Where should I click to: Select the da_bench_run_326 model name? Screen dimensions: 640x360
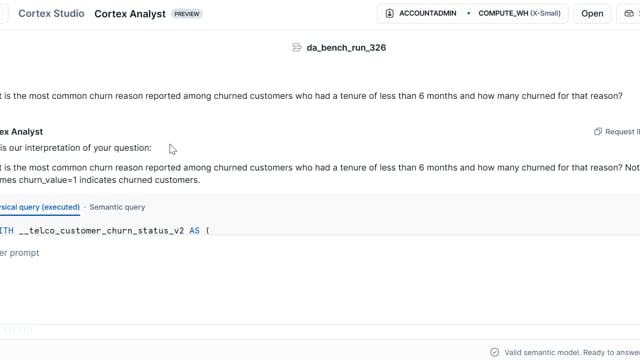(x=346, y=48)
